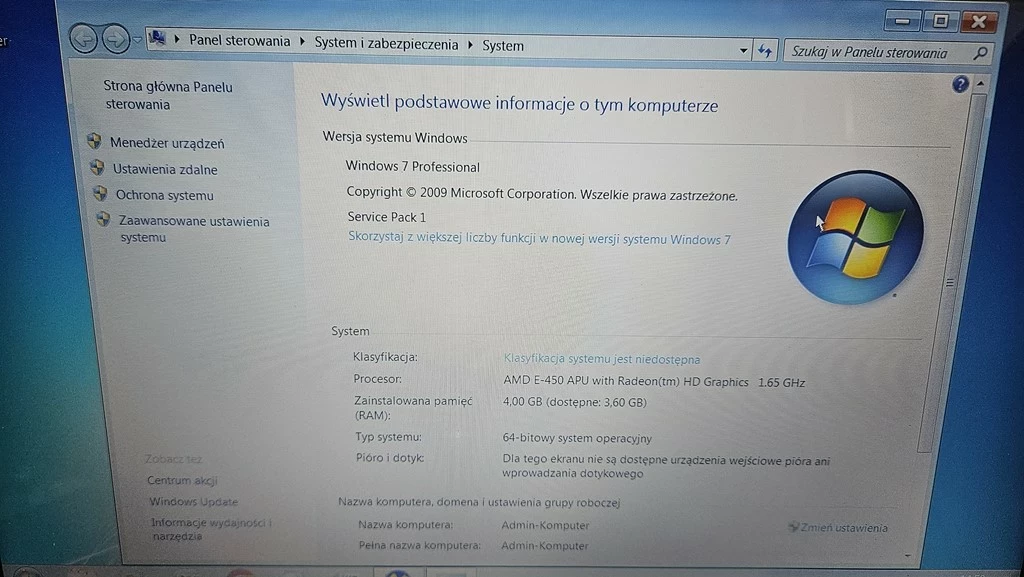Click shield icon beside Ochrona systemu
Screen dimensions: 1024x577
tap(100, 193)
